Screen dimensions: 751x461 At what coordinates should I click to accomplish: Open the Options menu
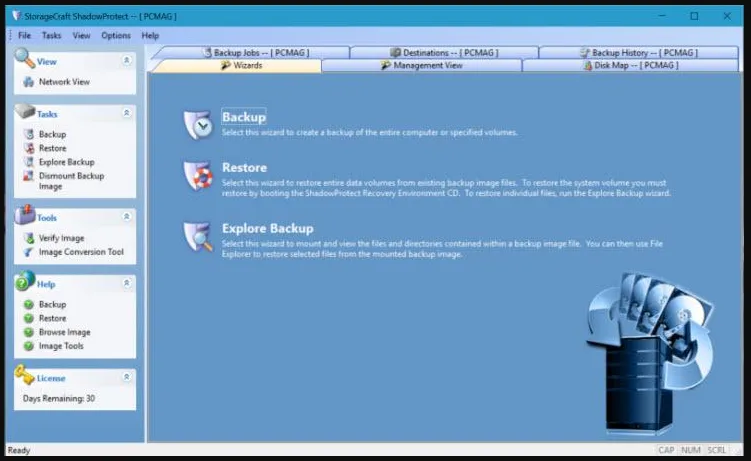click(116, 35)
